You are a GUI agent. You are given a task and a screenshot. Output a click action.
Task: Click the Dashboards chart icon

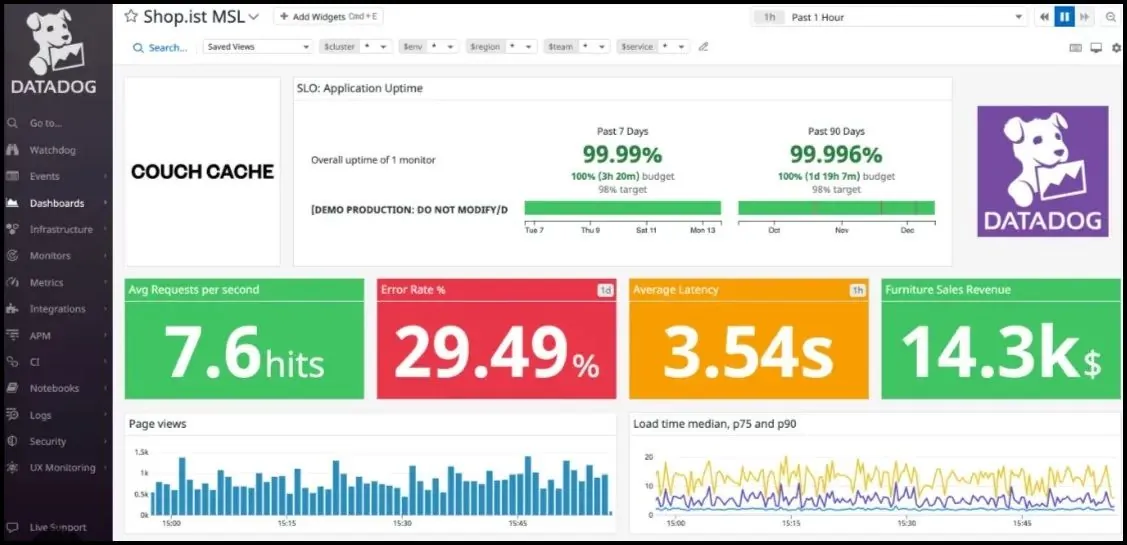coord(12,203)
